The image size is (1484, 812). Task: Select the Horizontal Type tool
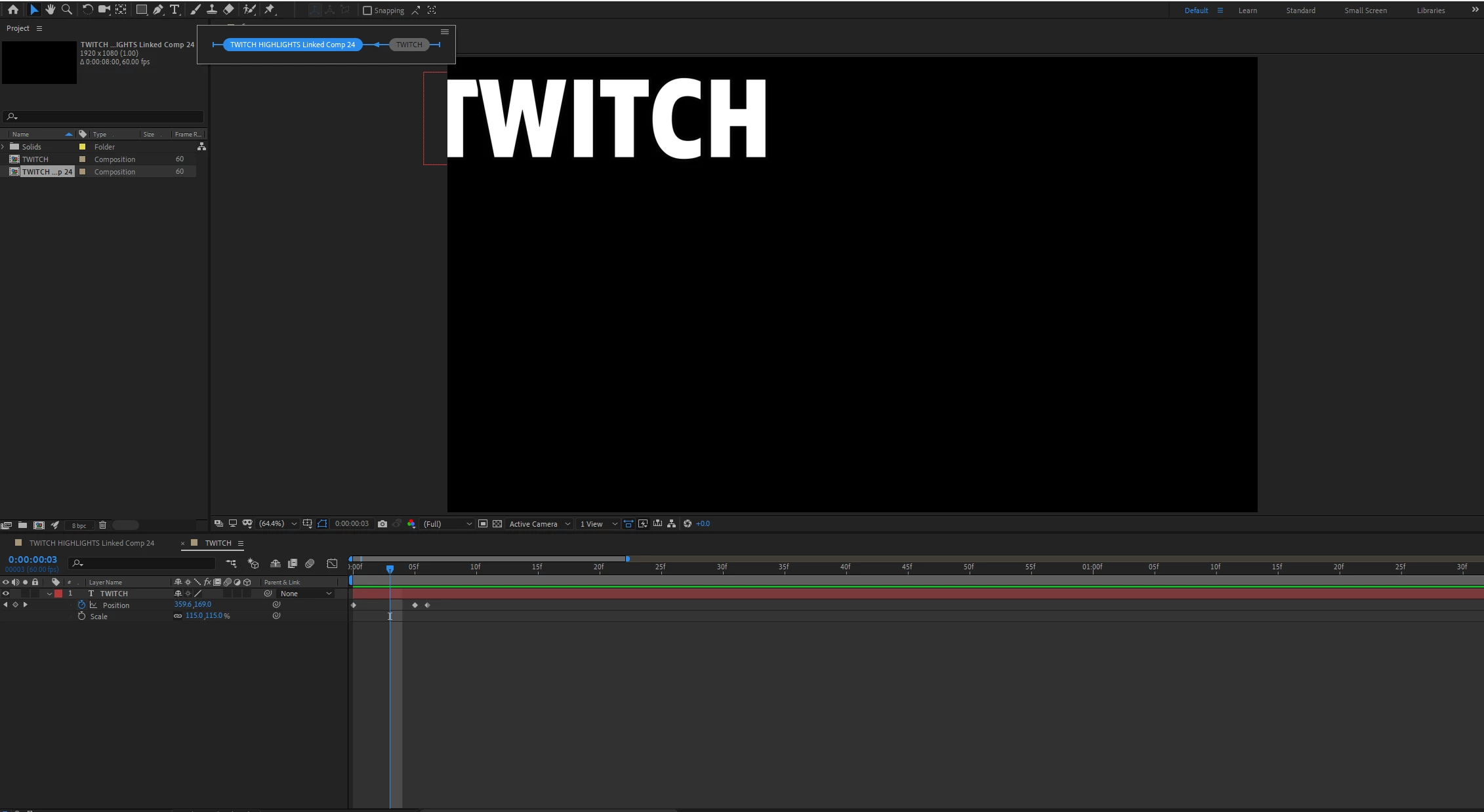(175, 9)
